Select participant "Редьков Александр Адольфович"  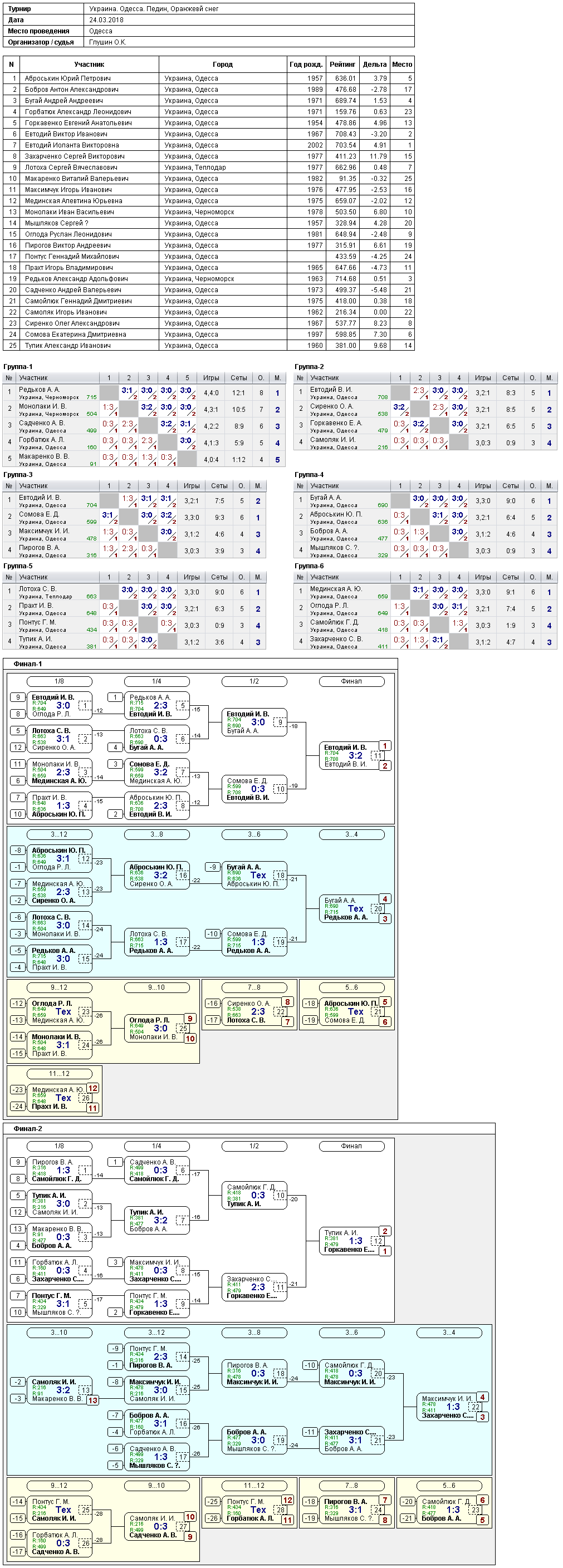[76, 279]
